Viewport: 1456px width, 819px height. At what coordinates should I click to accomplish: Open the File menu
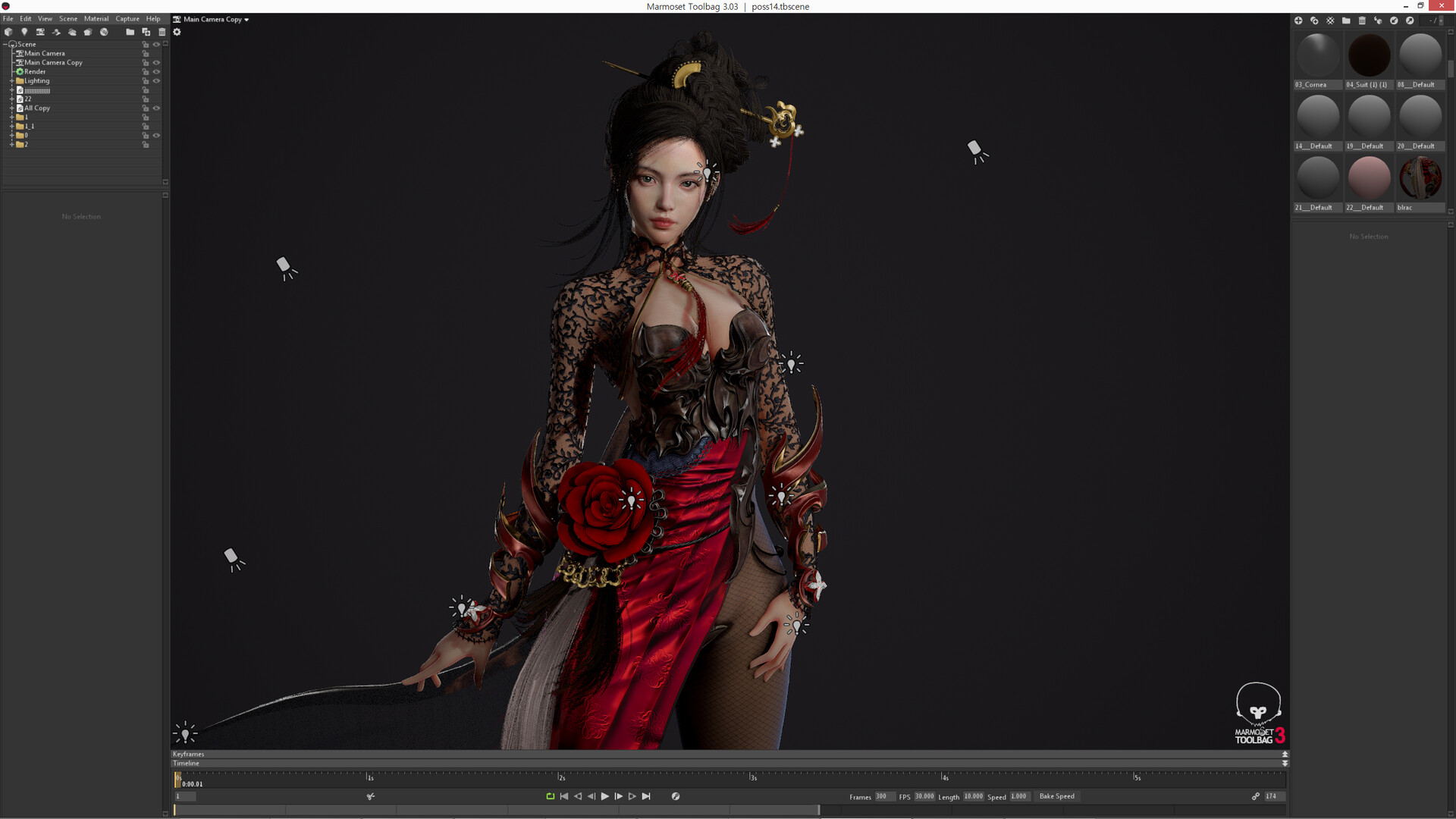click(x=8, y=18)
